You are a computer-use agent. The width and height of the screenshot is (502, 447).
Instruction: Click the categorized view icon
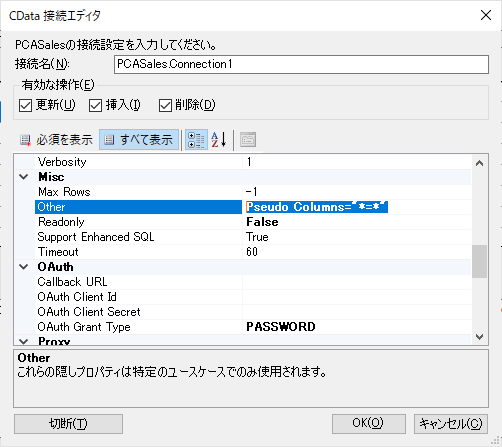196,140
